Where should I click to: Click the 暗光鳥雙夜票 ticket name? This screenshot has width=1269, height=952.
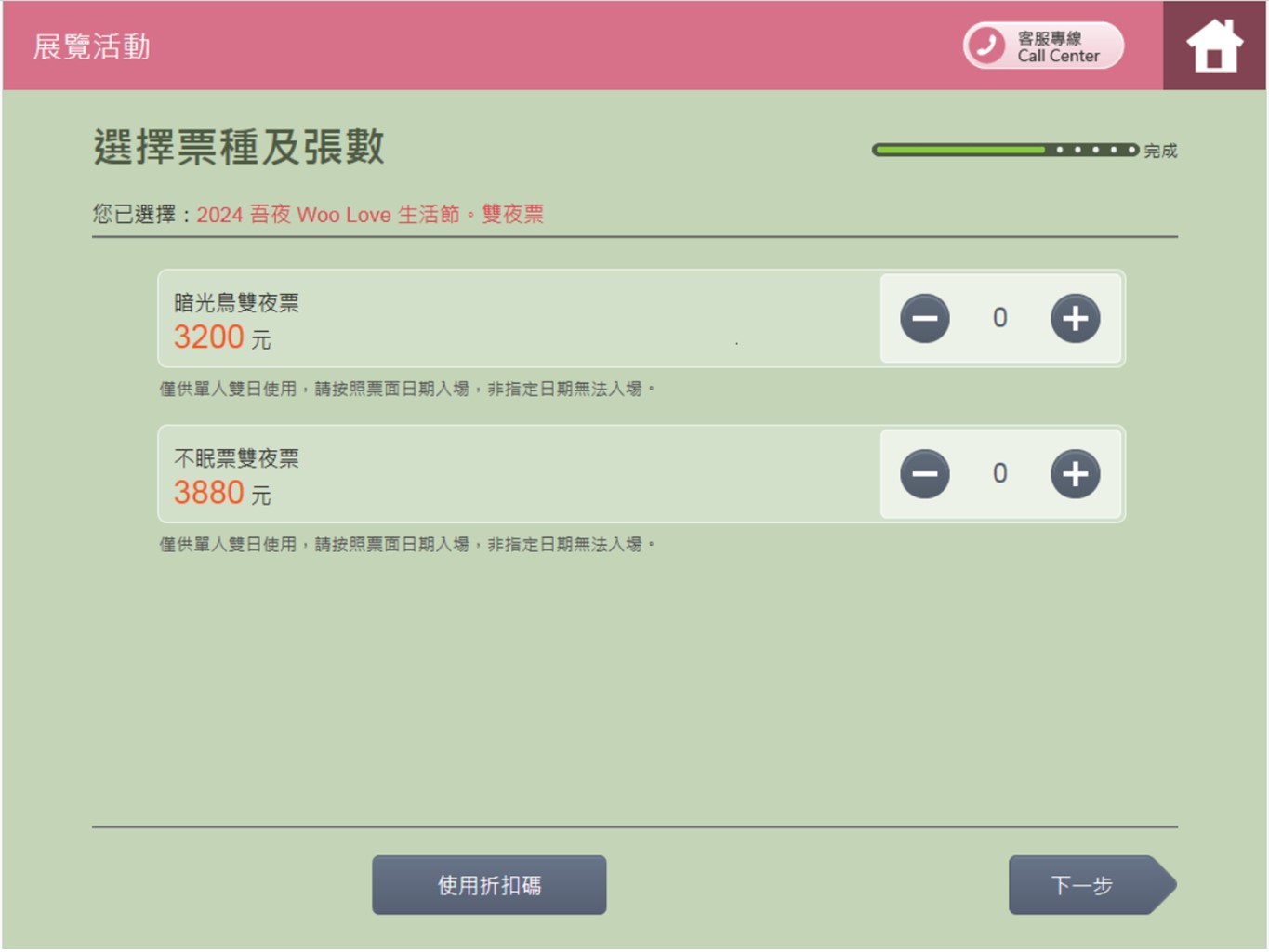(236, 302)
